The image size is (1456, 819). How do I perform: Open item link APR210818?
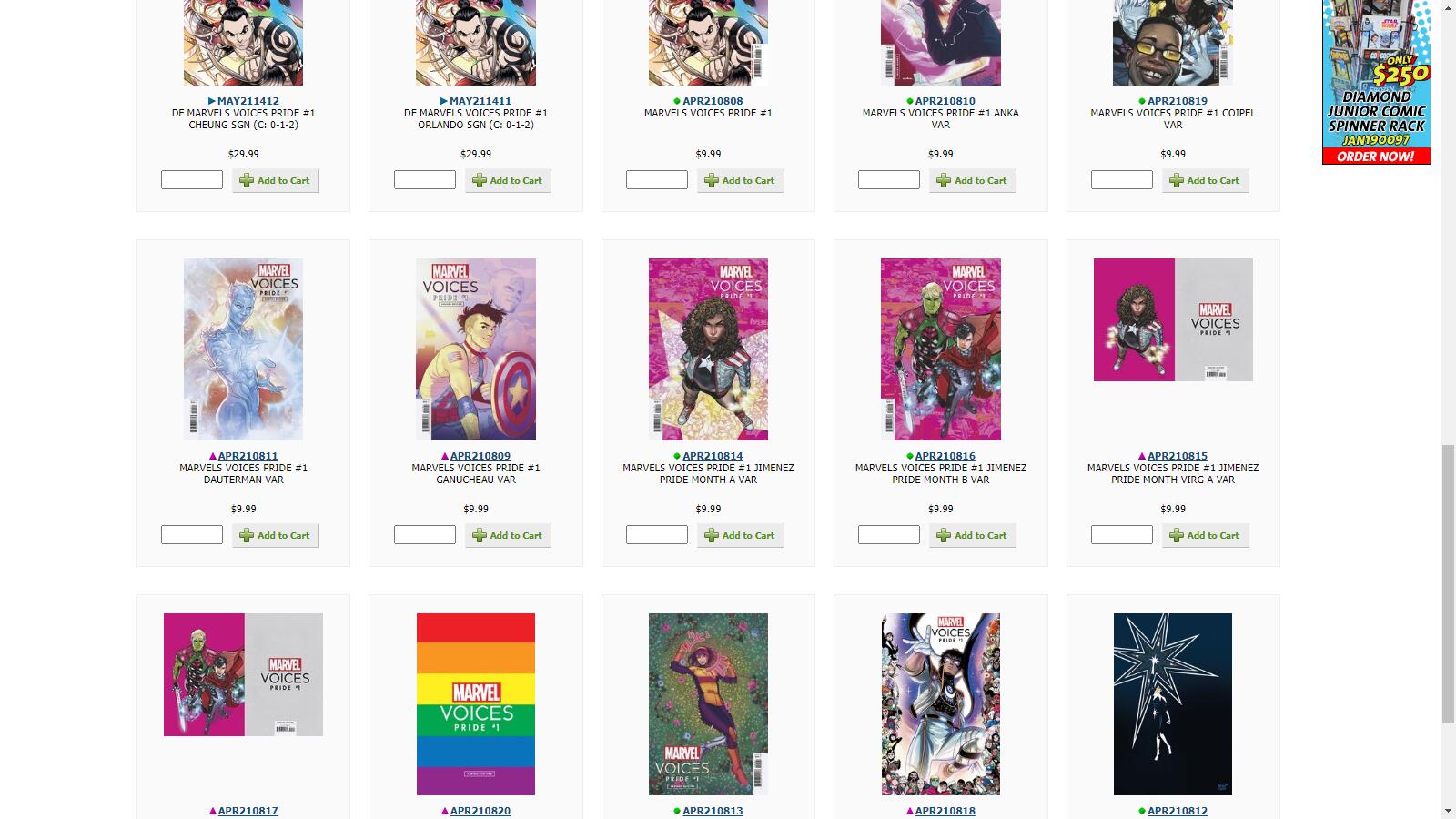point(945,811)
